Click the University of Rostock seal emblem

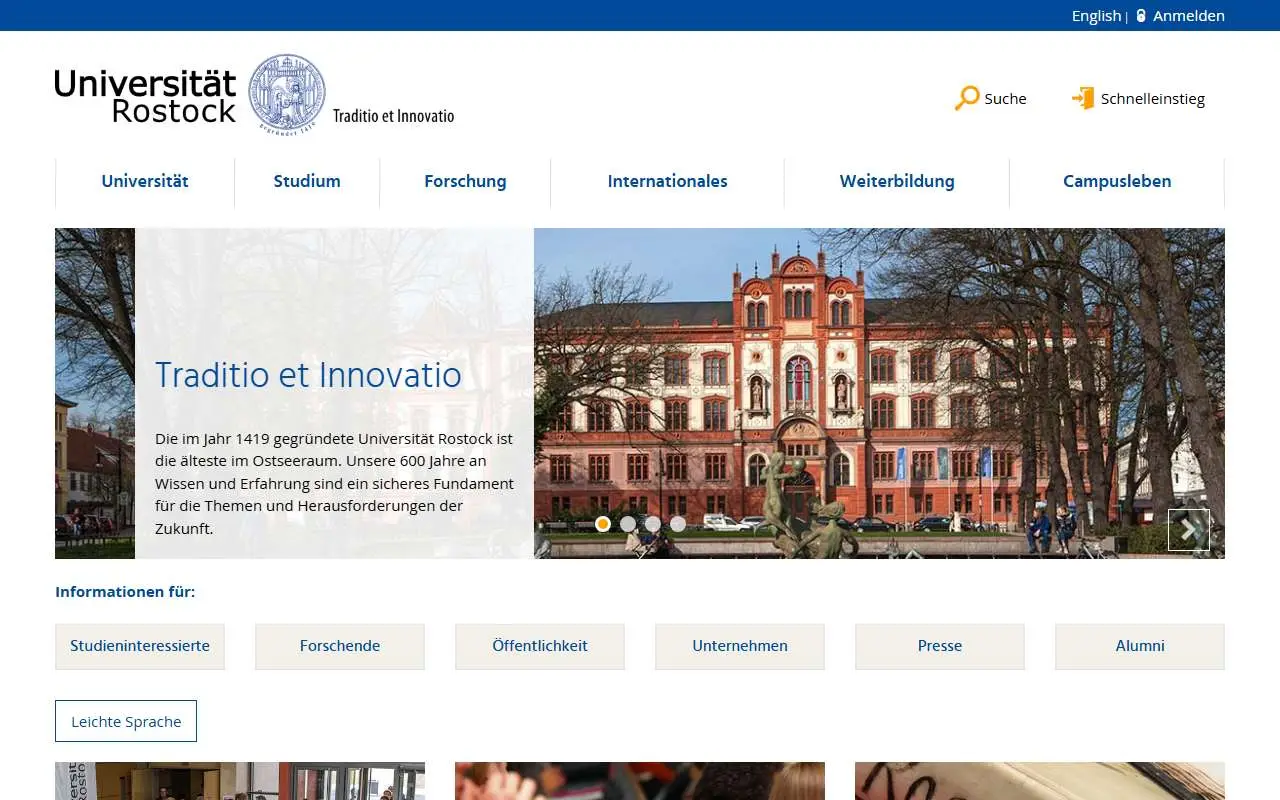pos(287,94)
